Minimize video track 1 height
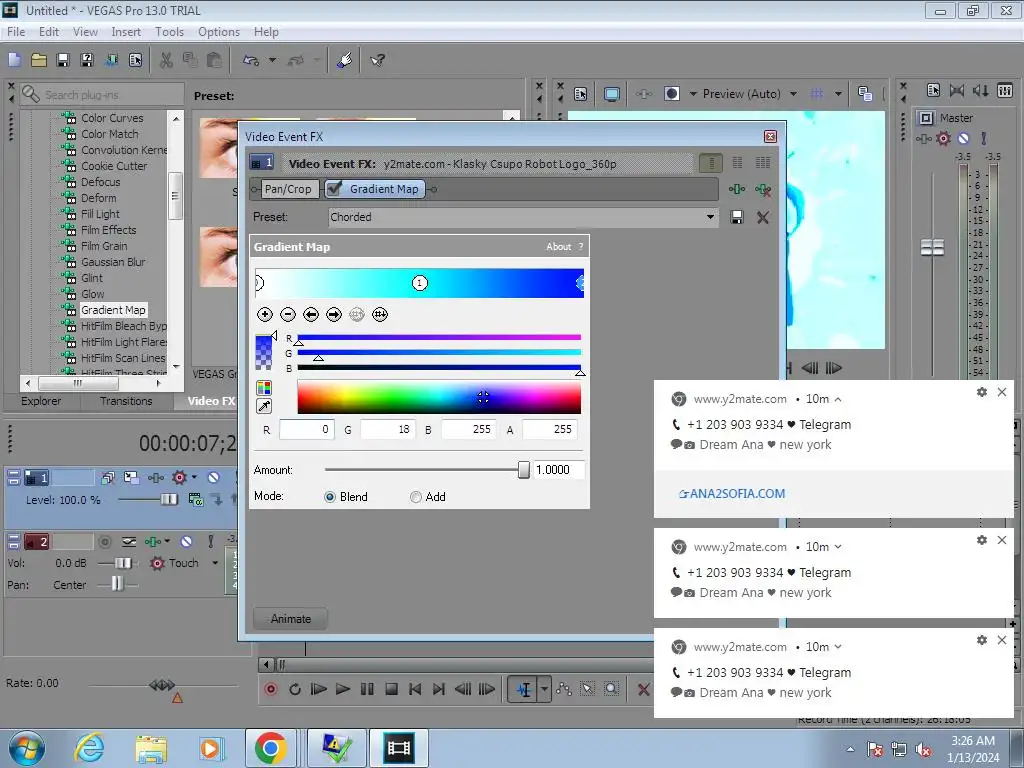The image size is (1024, 768). pyautogui.click(x=13, y=474)
